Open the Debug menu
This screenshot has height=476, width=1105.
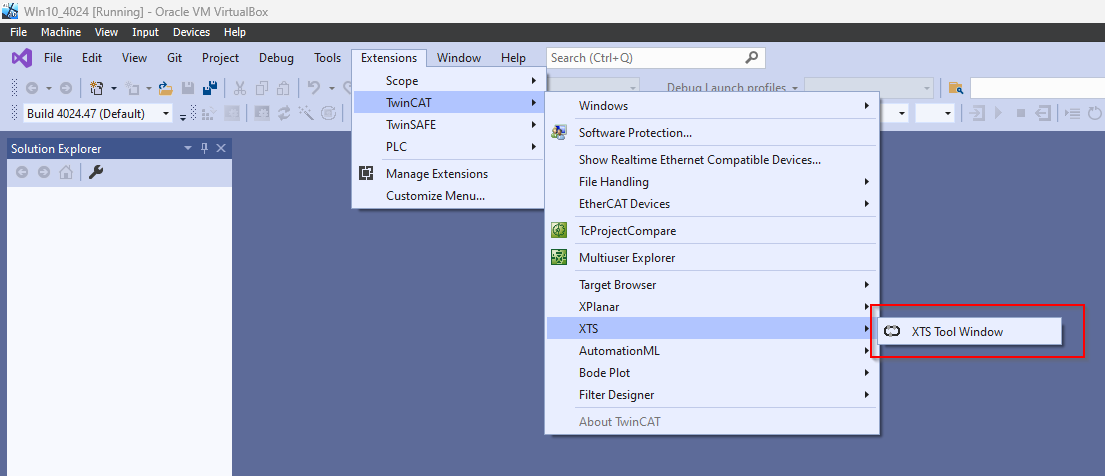pyautogui.click(x=276, y=58)
